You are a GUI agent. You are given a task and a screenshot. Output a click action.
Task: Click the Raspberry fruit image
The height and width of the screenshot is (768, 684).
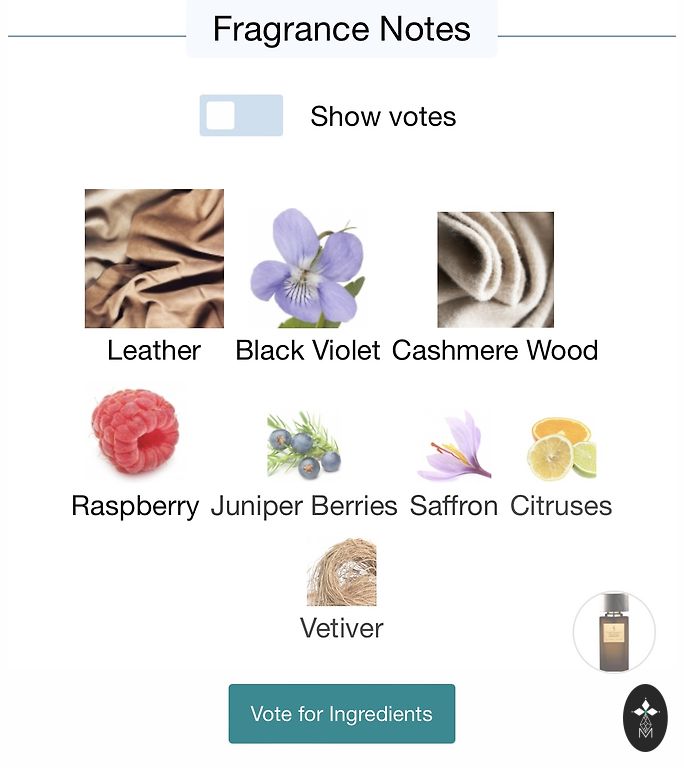pyautogui.click(x=135, y=433)
